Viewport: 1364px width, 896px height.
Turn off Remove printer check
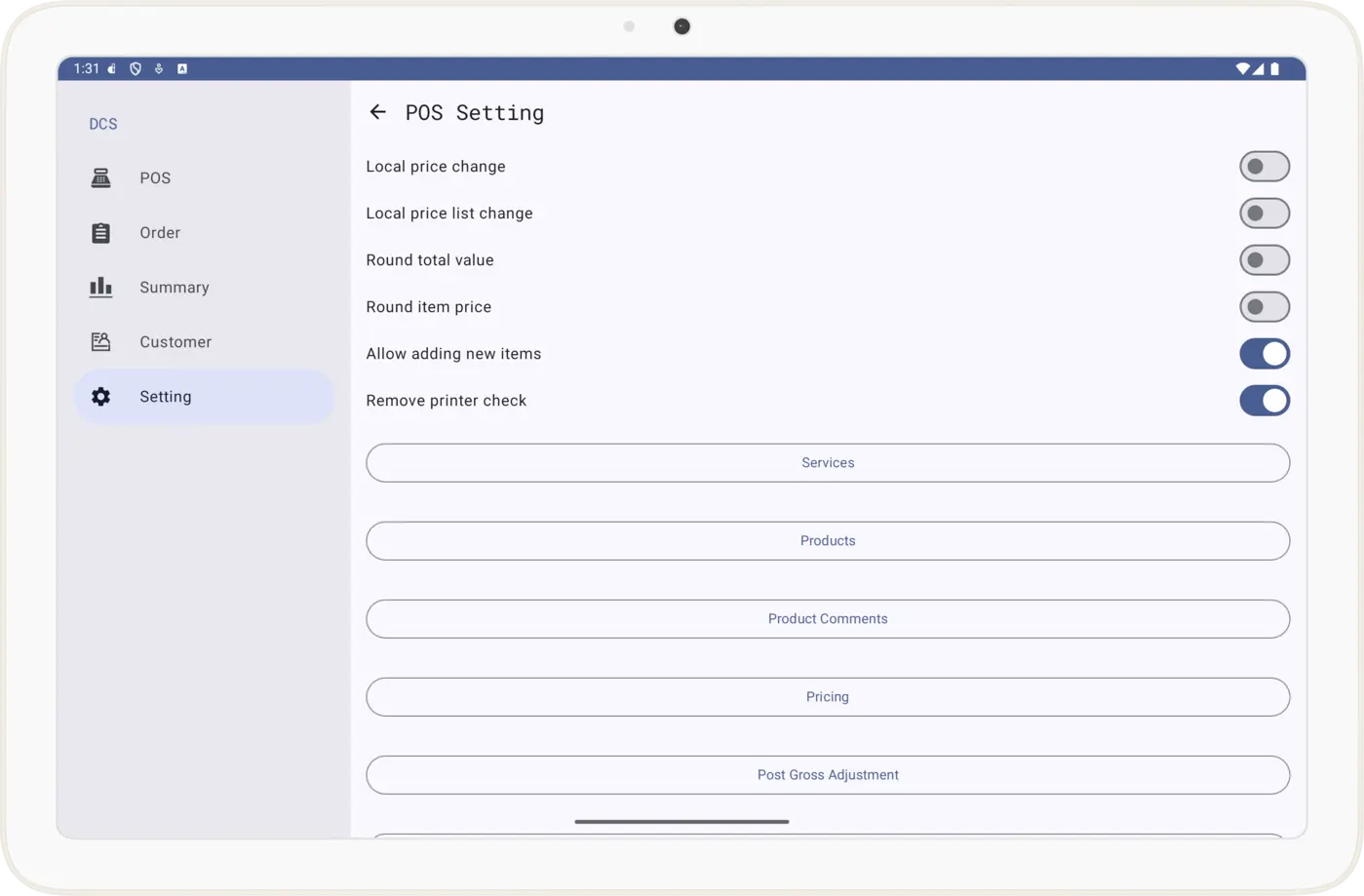[x=1264, y=401]
